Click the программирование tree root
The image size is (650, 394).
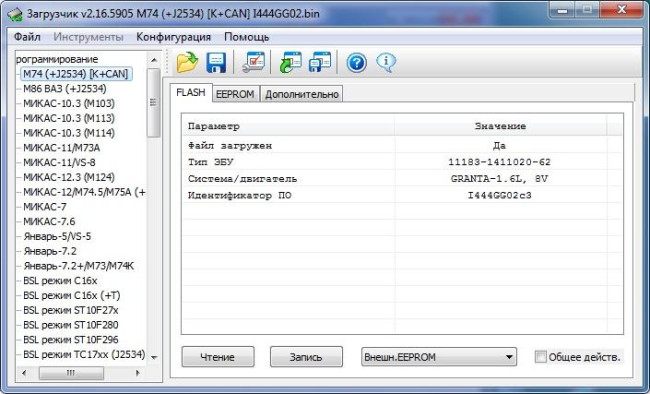[x=57, y=59]
